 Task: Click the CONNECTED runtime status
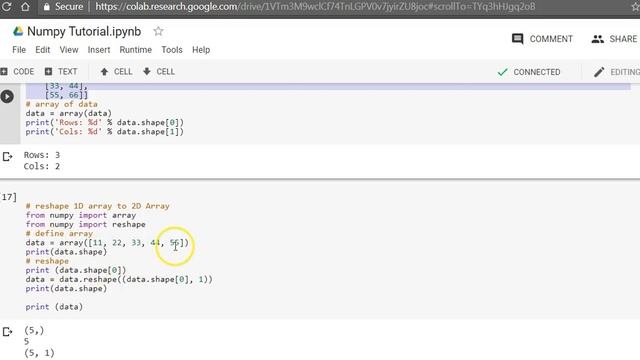point(529,72)
